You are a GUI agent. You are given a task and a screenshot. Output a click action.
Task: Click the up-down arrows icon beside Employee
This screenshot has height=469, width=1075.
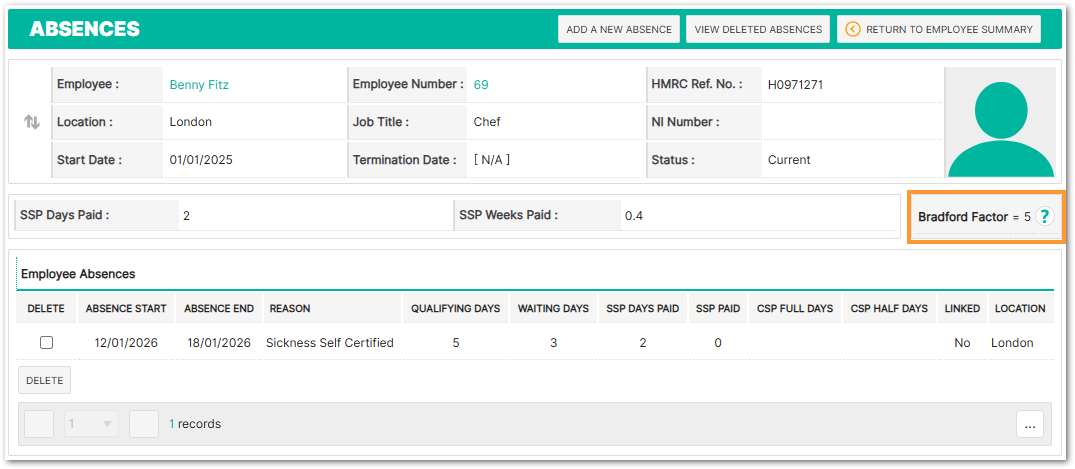(x=32, y=122)
